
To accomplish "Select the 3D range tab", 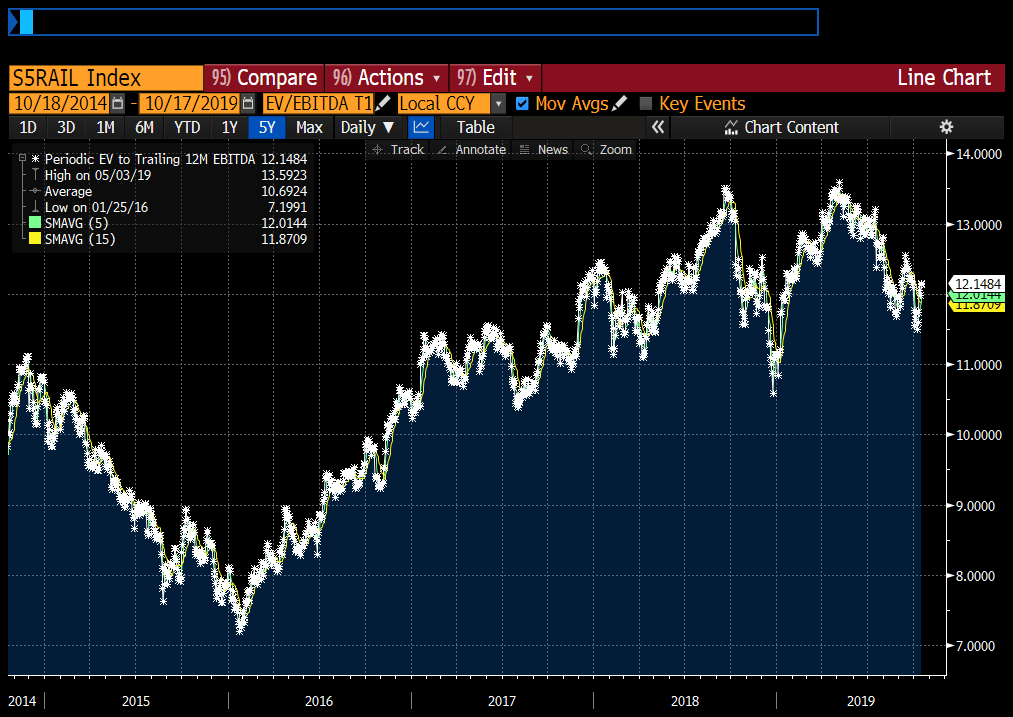I will click(66, 127).
